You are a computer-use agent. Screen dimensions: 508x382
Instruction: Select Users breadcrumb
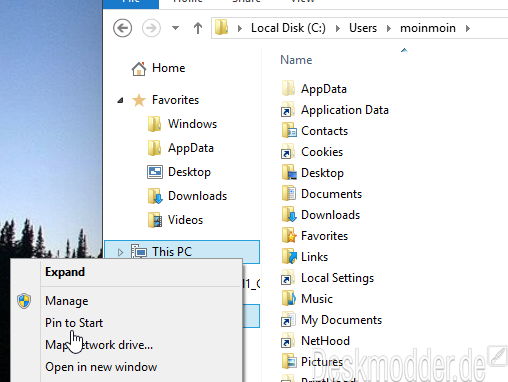[x=363, y=28]
